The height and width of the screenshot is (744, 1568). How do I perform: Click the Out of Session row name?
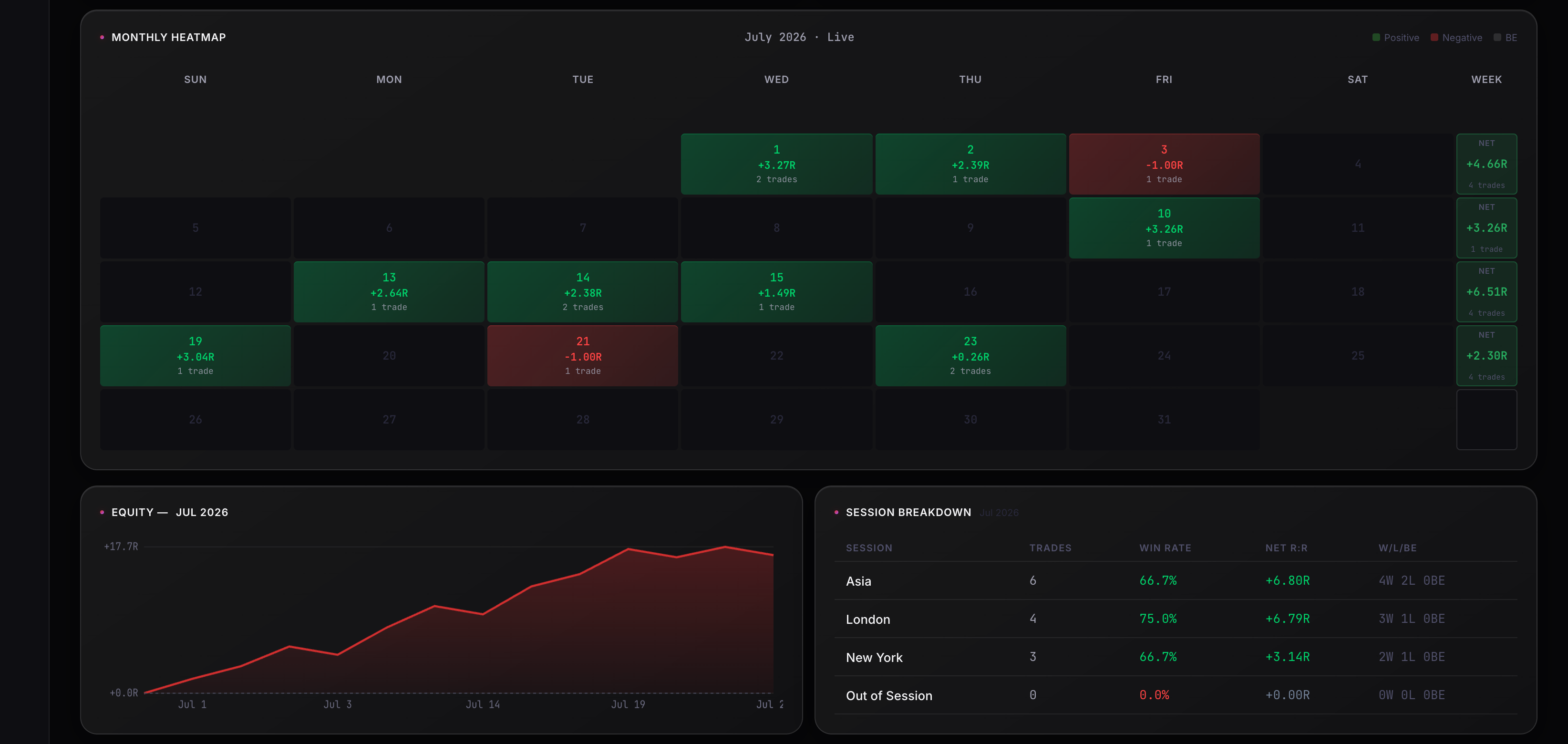[x=889, y=695]
